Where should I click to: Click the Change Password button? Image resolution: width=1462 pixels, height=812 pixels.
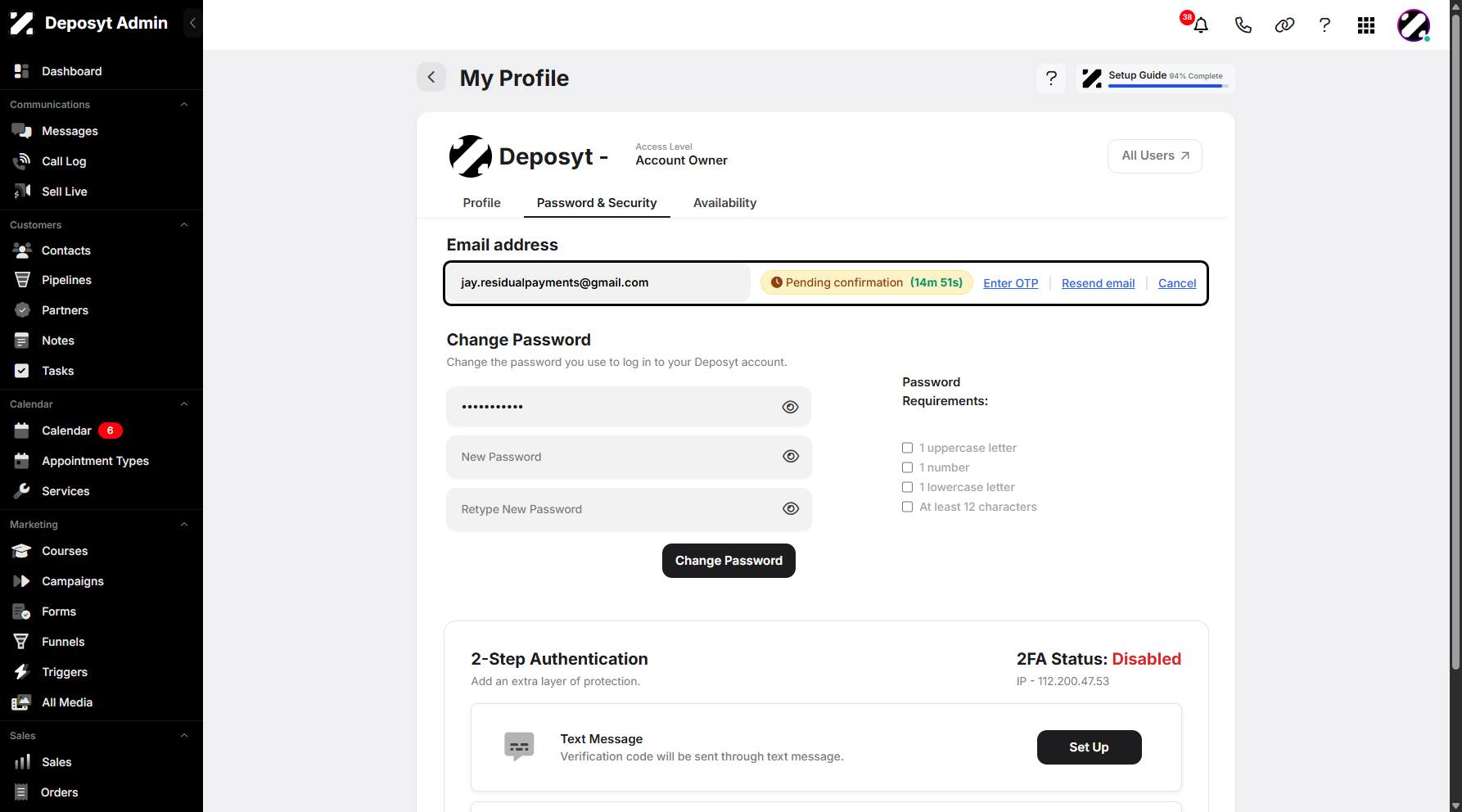click(x=729, y=561)
